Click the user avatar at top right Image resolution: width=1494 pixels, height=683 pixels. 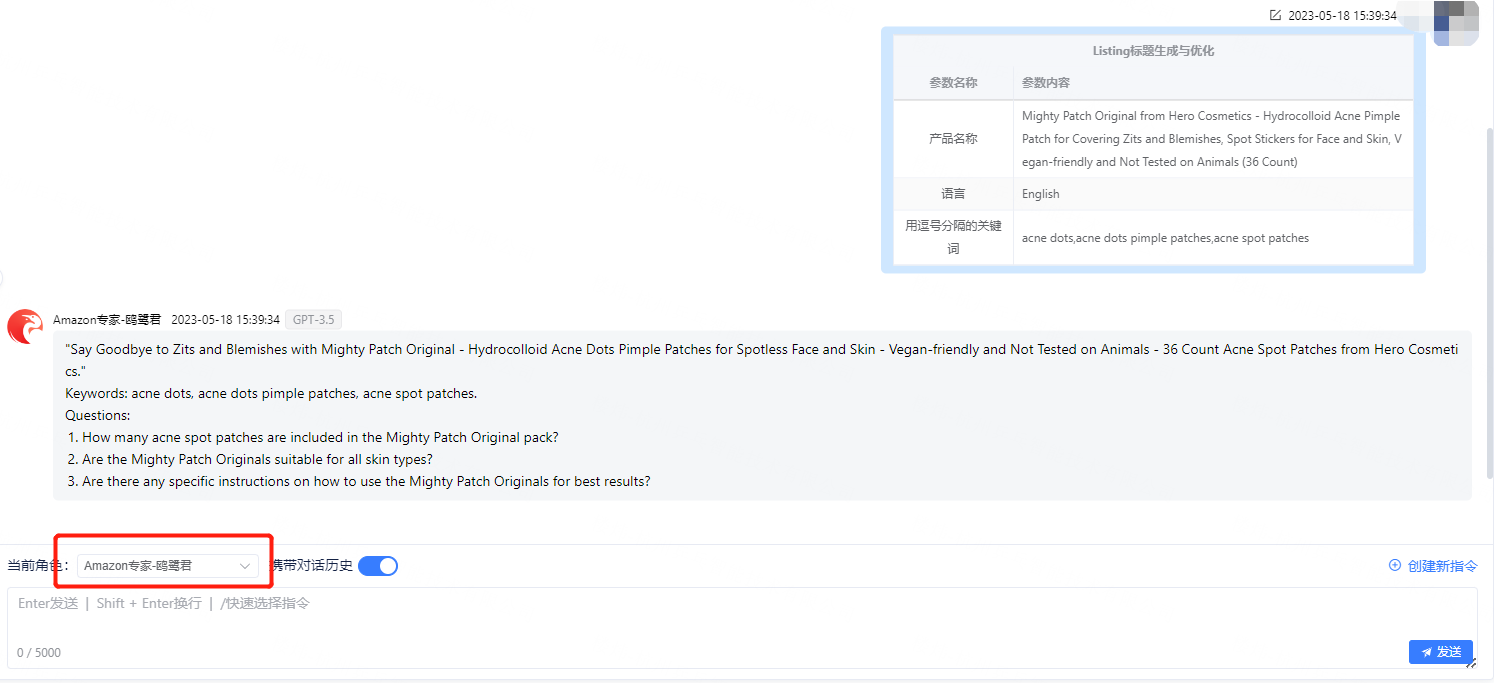pyautogui.click(x=1455, y=22)
